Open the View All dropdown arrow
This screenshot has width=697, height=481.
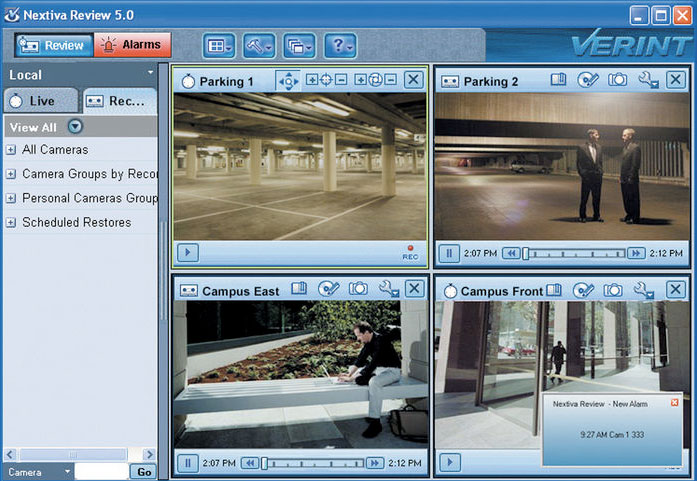(x=75, y=127)
